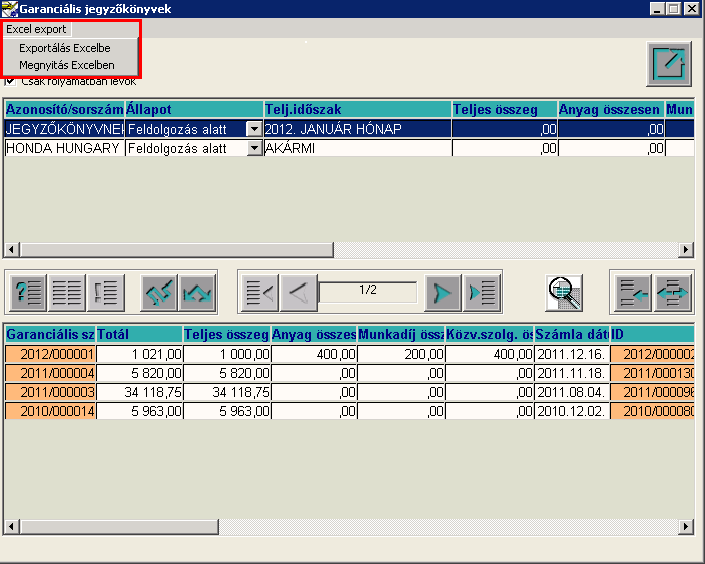The width and height of the screenshot is (705, 564).
Task: Click the 1/2 record position field
Action: pos(368,292)
